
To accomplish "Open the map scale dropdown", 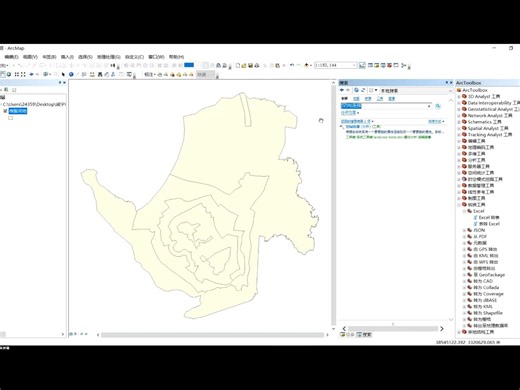I will click(x=354, y=65).
